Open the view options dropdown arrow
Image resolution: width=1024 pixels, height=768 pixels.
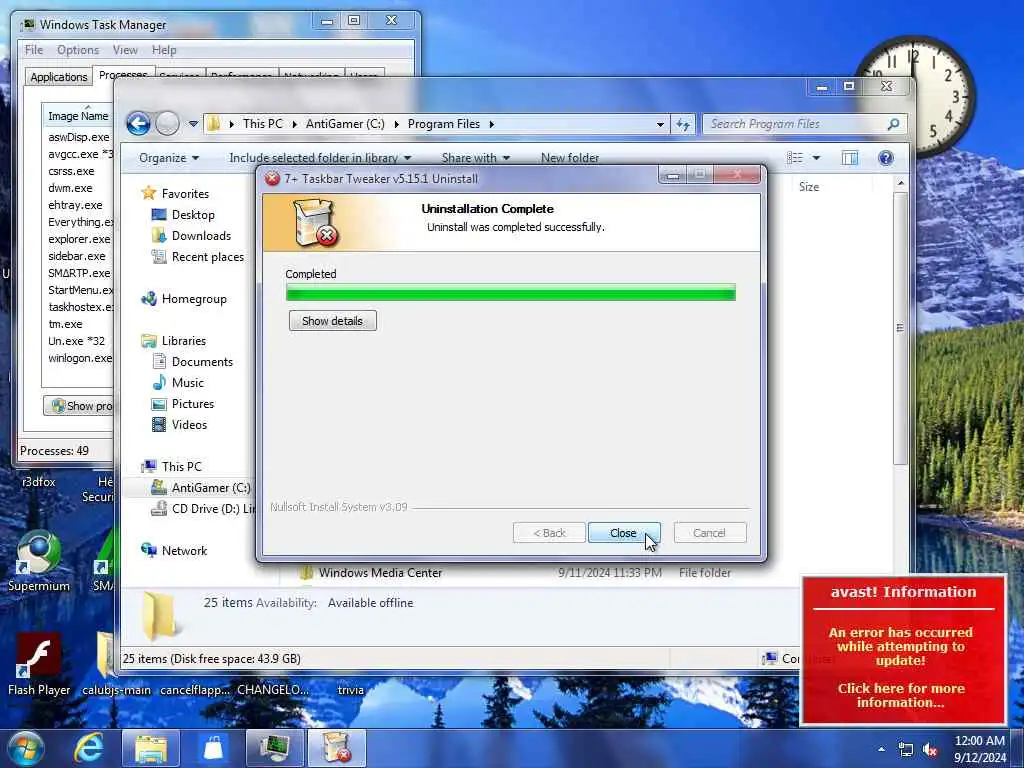click(x=816, y=158)
